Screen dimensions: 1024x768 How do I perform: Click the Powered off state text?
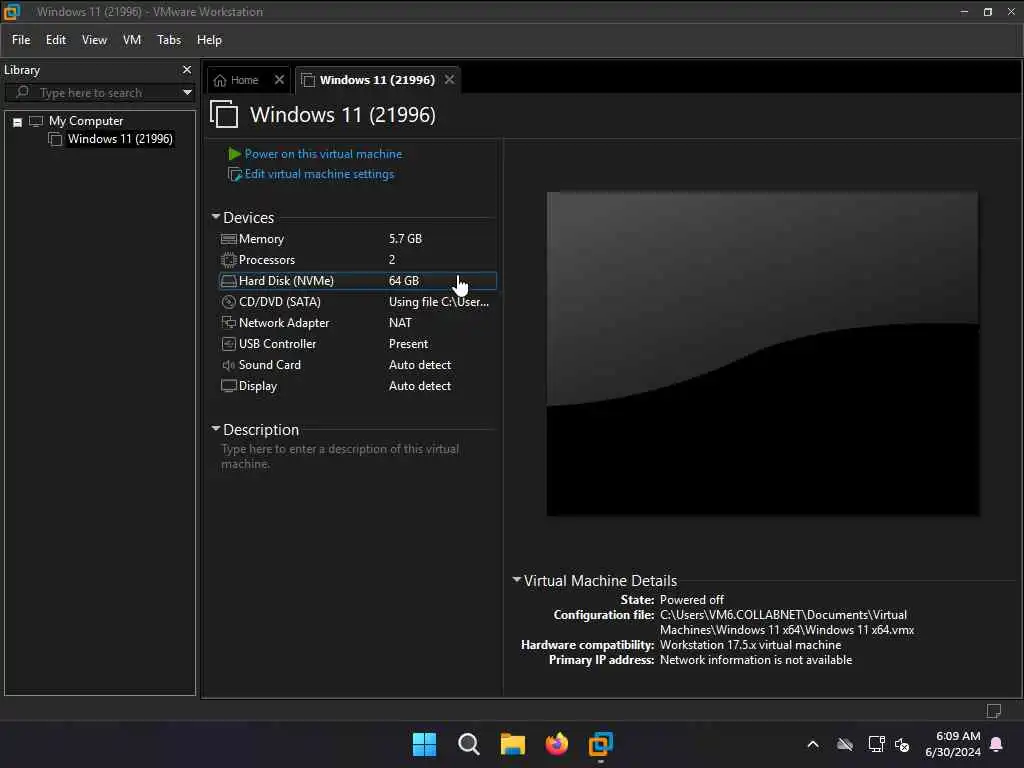coord(692,600)
